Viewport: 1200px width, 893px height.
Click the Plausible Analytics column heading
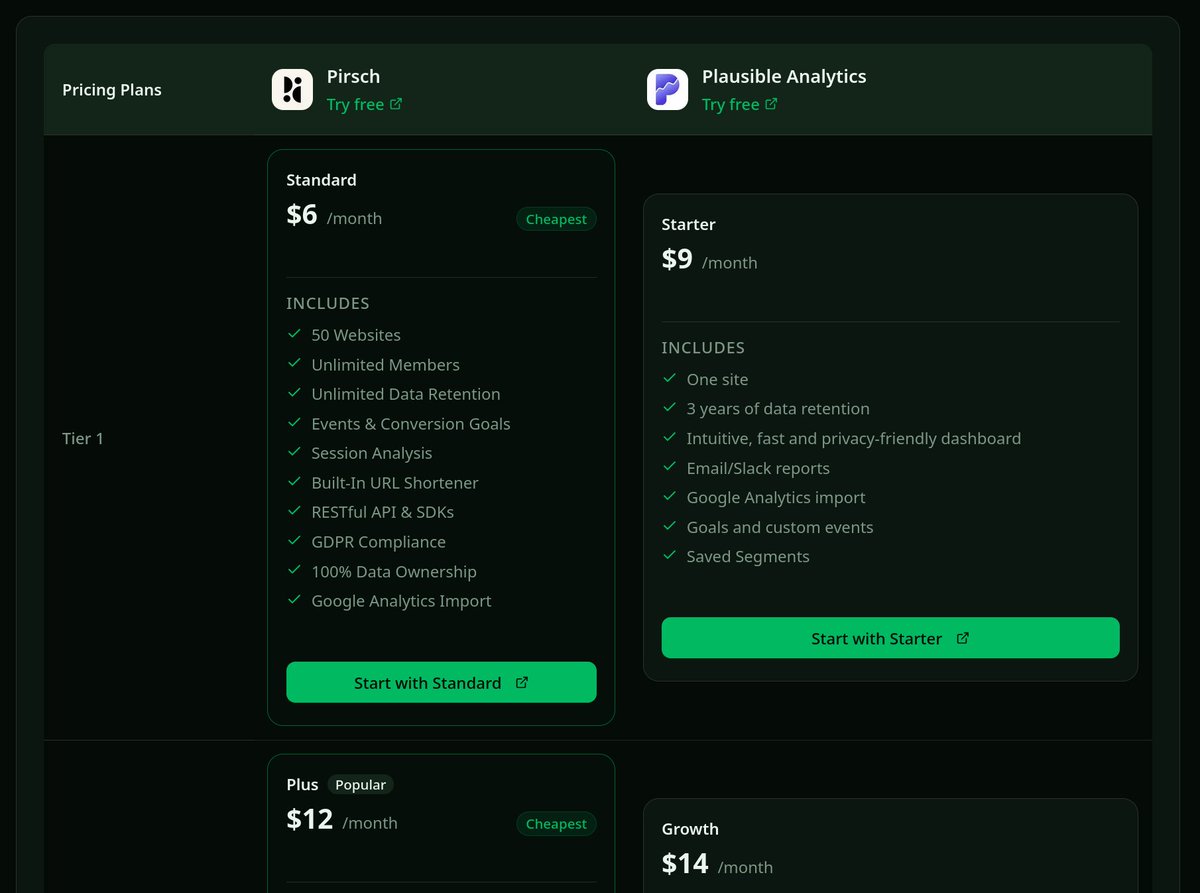pos(784,76)
